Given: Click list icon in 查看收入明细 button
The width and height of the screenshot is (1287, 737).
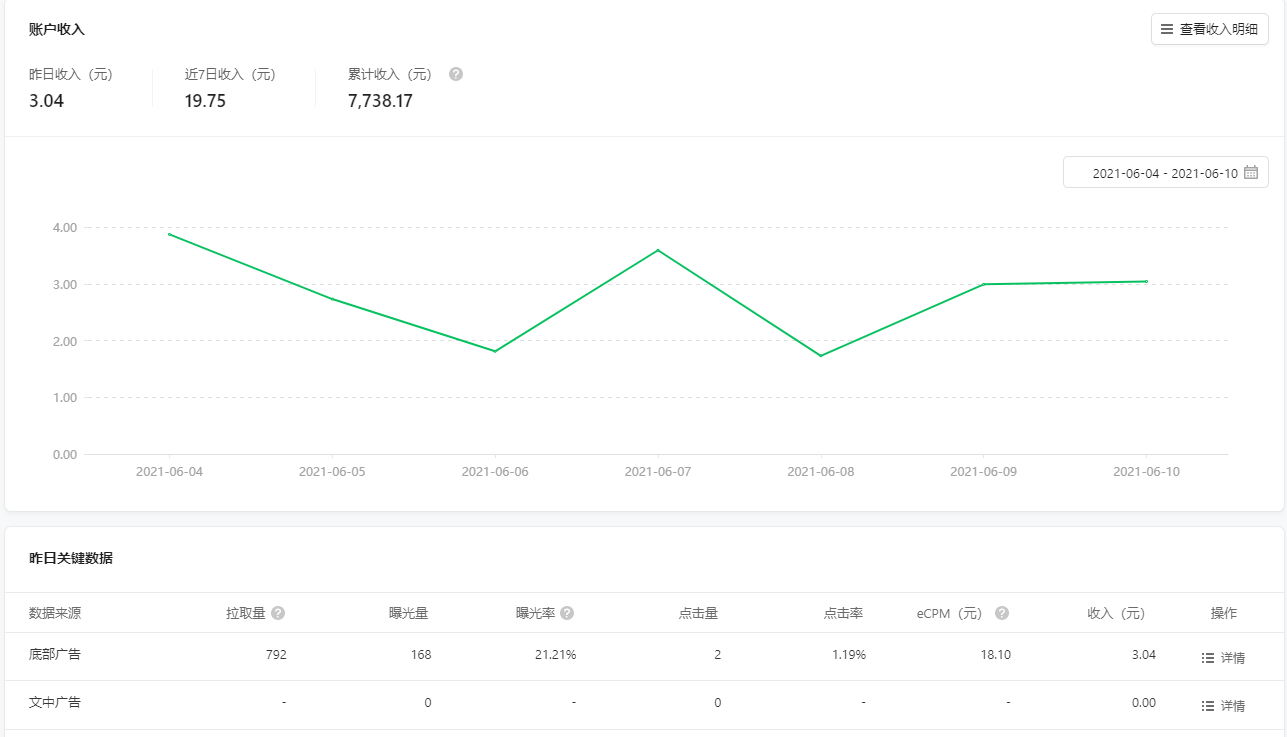Looking at the screenshot, I should 1166,30.
